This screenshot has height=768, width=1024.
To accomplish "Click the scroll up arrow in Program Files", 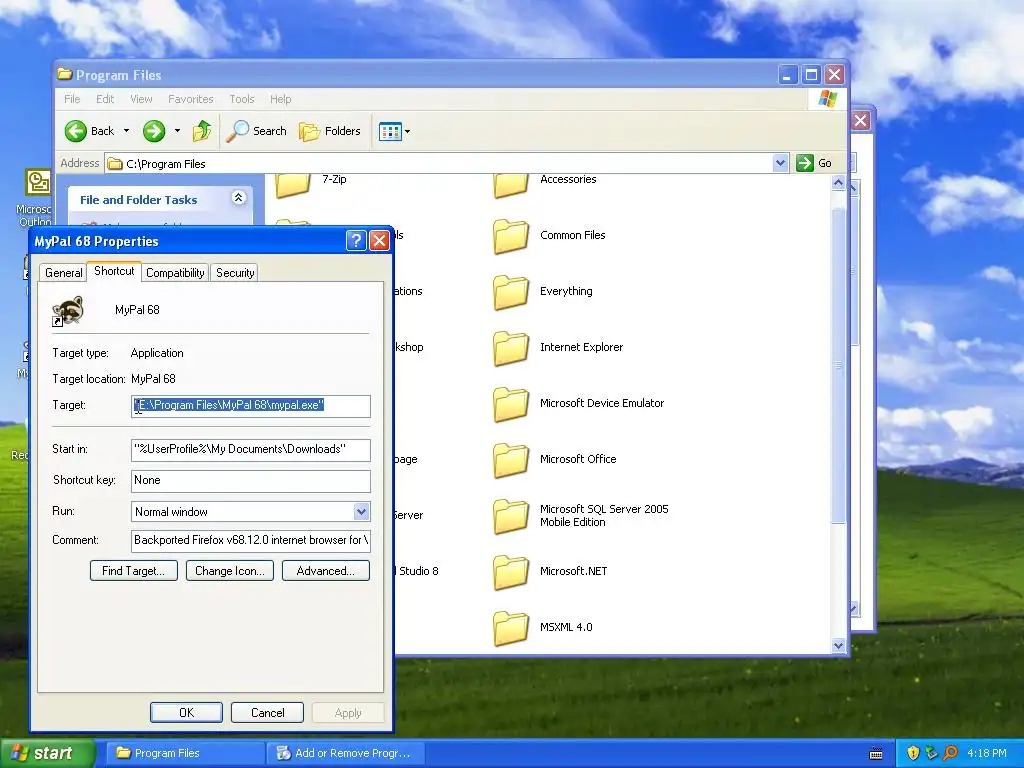I will tap(839, 183).
